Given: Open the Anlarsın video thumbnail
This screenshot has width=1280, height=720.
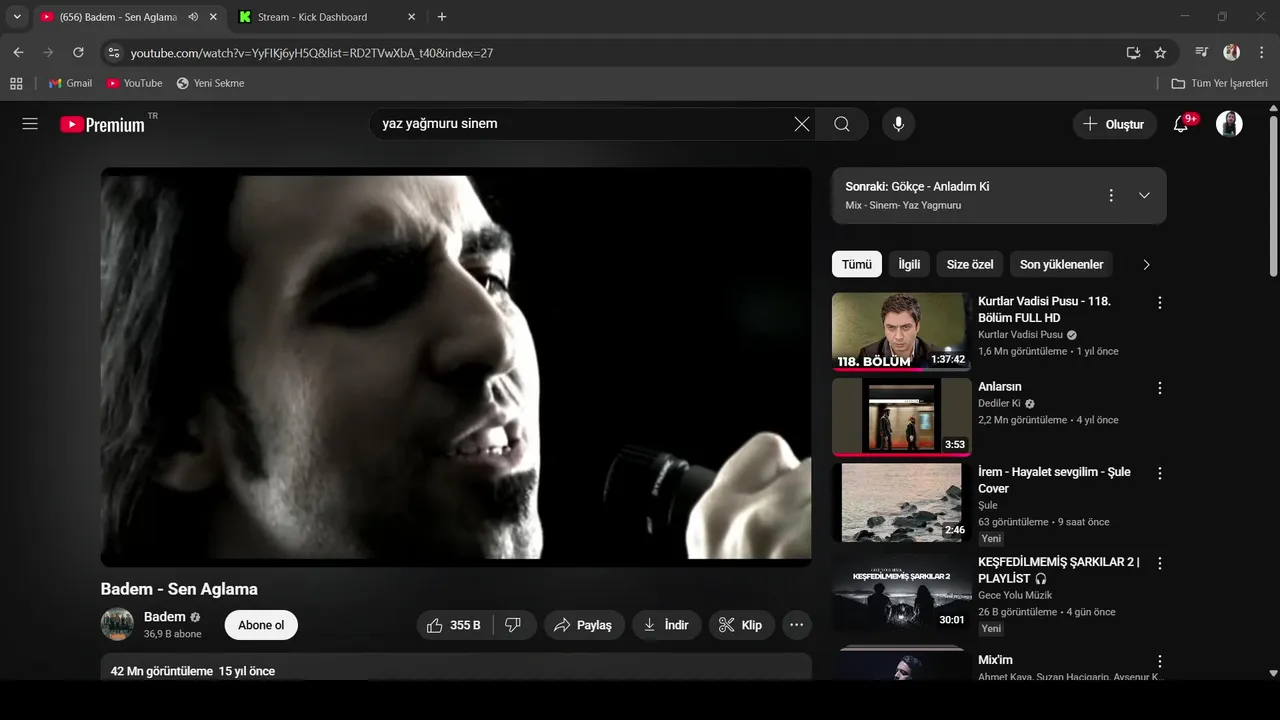Looking at the screenshot, I should pos(901,417).
